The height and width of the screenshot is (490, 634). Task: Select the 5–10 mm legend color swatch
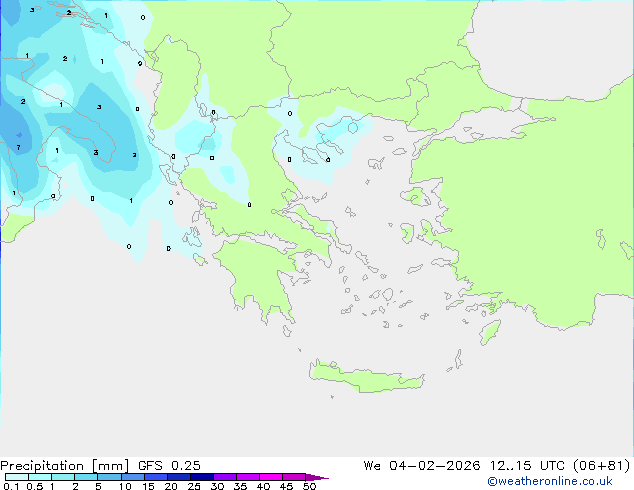coord(109,477)
